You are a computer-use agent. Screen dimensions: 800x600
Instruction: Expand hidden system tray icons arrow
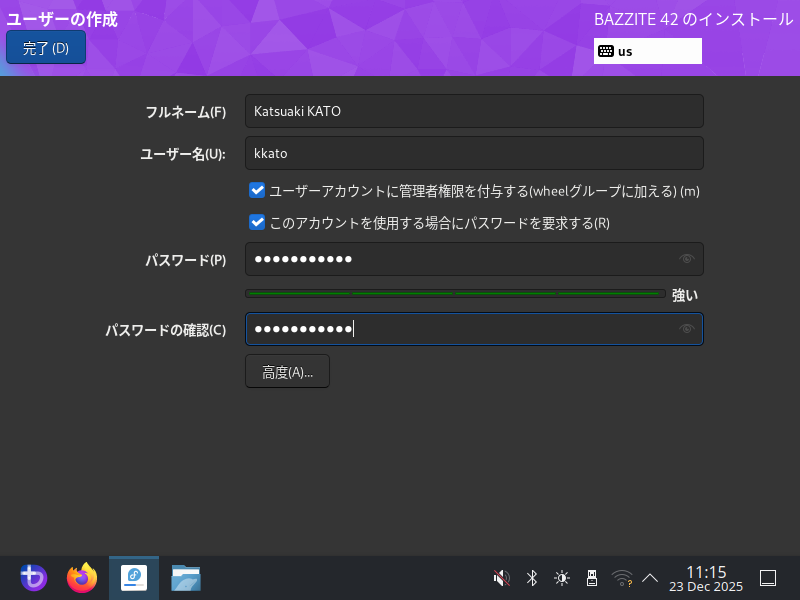tap(650, 578)
